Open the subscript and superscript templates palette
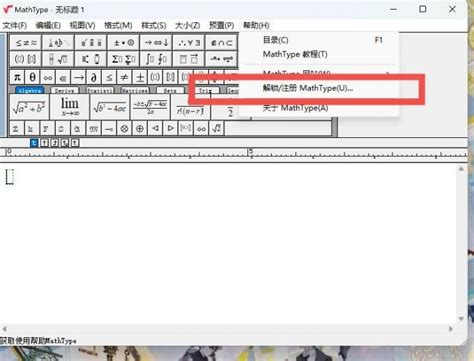The height and width of the screenshot is (361, 474). click(91, 59)
